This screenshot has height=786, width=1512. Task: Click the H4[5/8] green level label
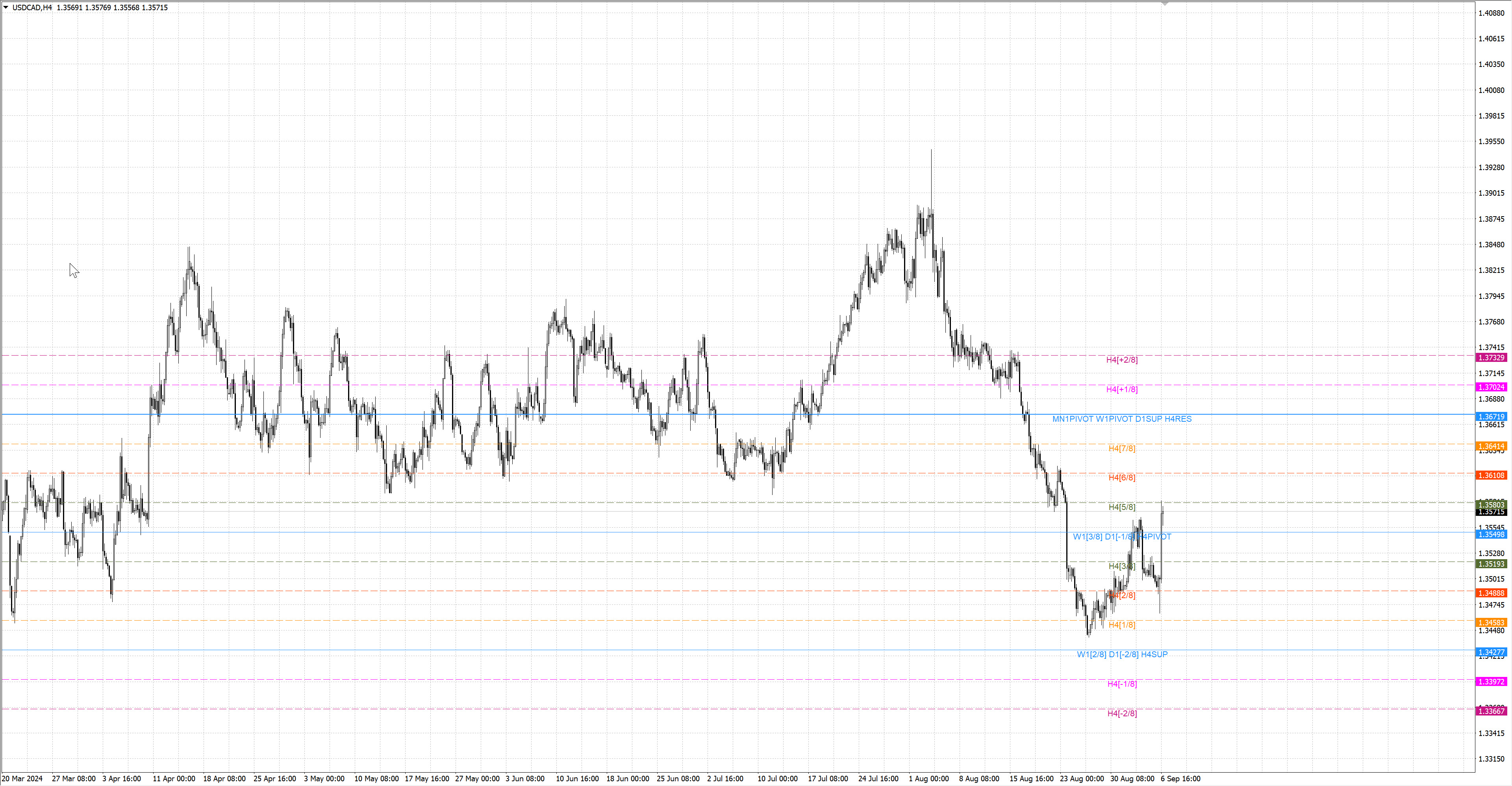(1122, 507)
